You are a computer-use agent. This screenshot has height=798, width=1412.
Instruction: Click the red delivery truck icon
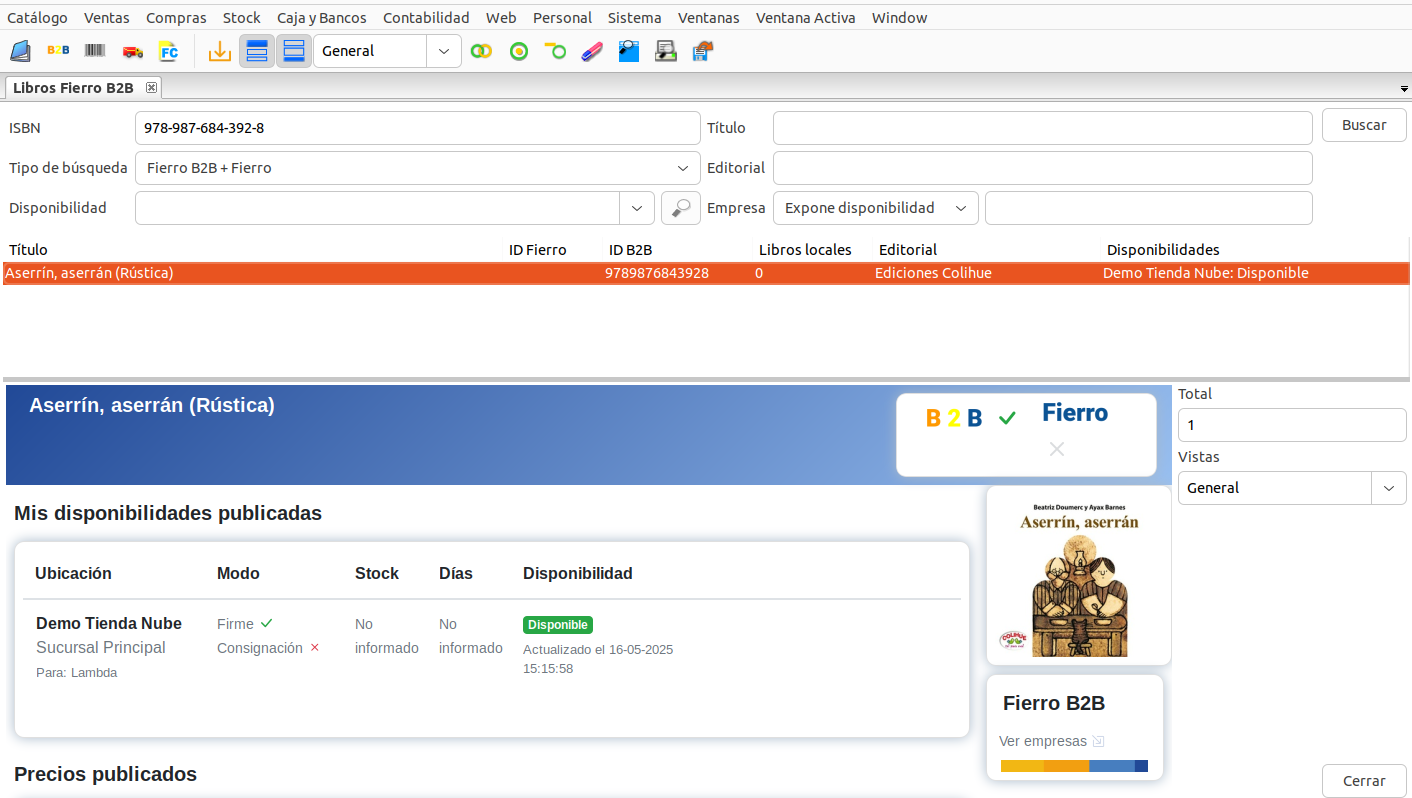point(132,51)
